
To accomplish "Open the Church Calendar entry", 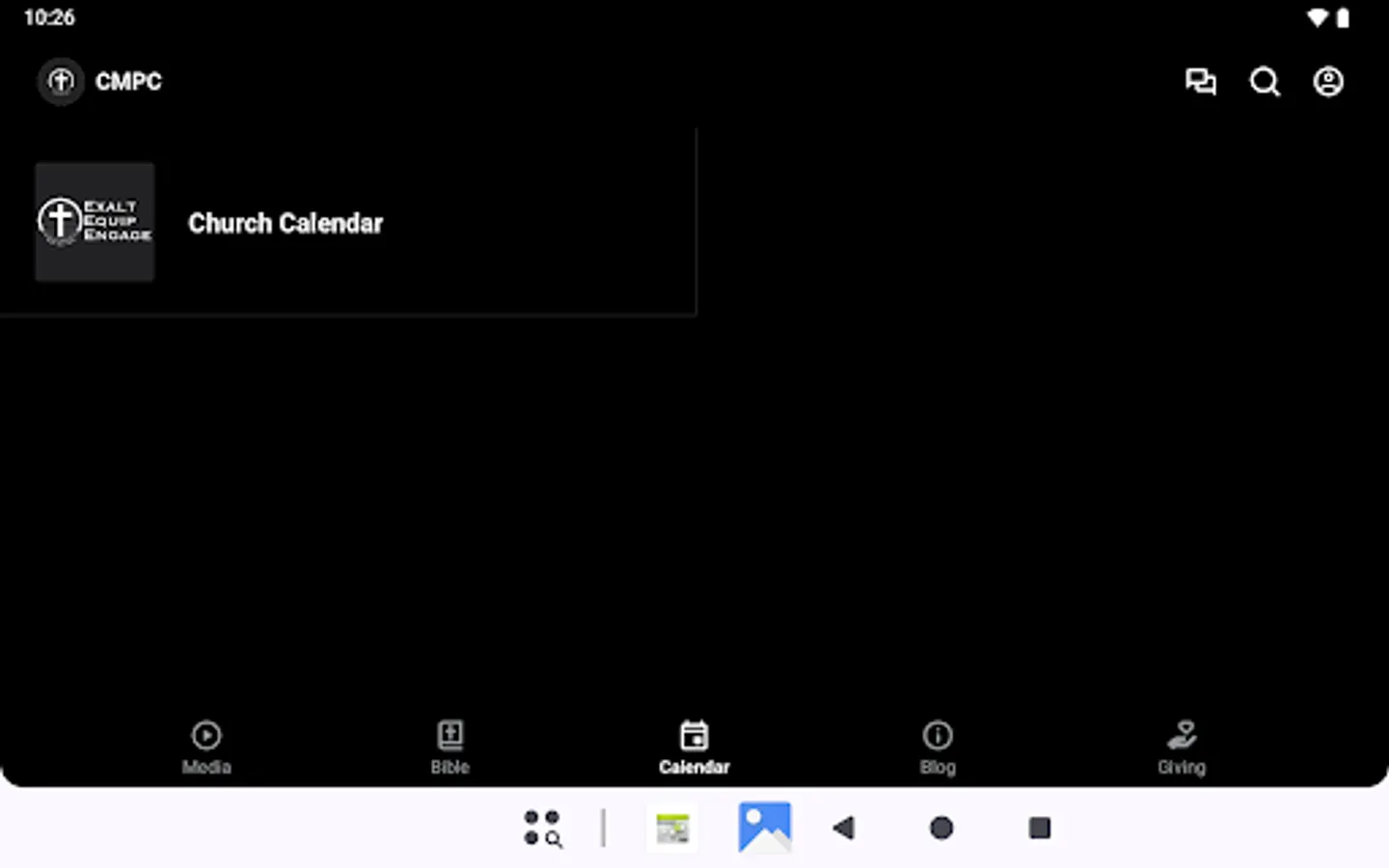I will tap(286, 223).
